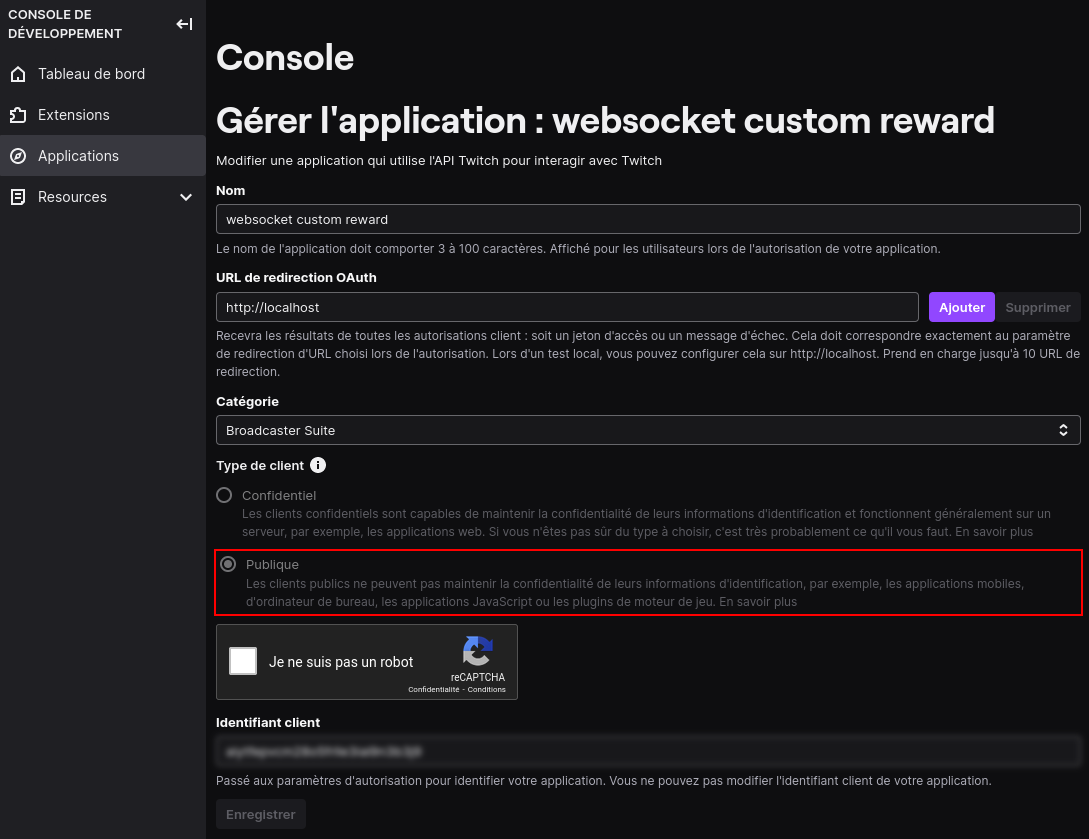This screenshot has height=839, width=1089.
Task: Select the Confidentiel client type
Action: [x=224, y=495]
